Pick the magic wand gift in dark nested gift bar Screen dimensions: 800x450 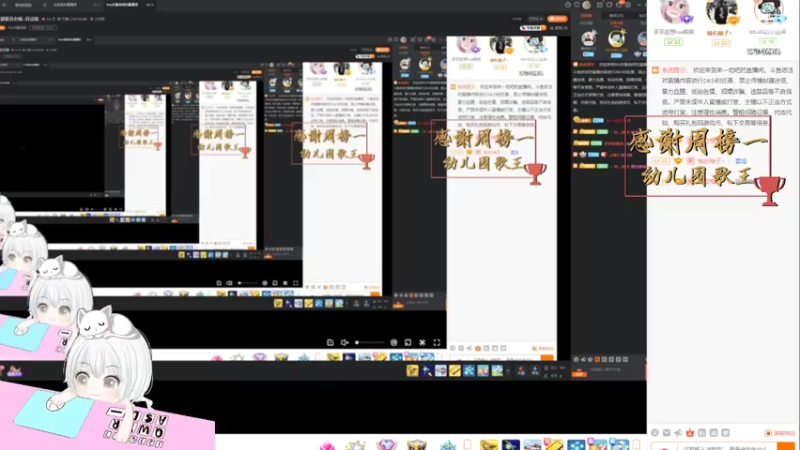[427, 370]
